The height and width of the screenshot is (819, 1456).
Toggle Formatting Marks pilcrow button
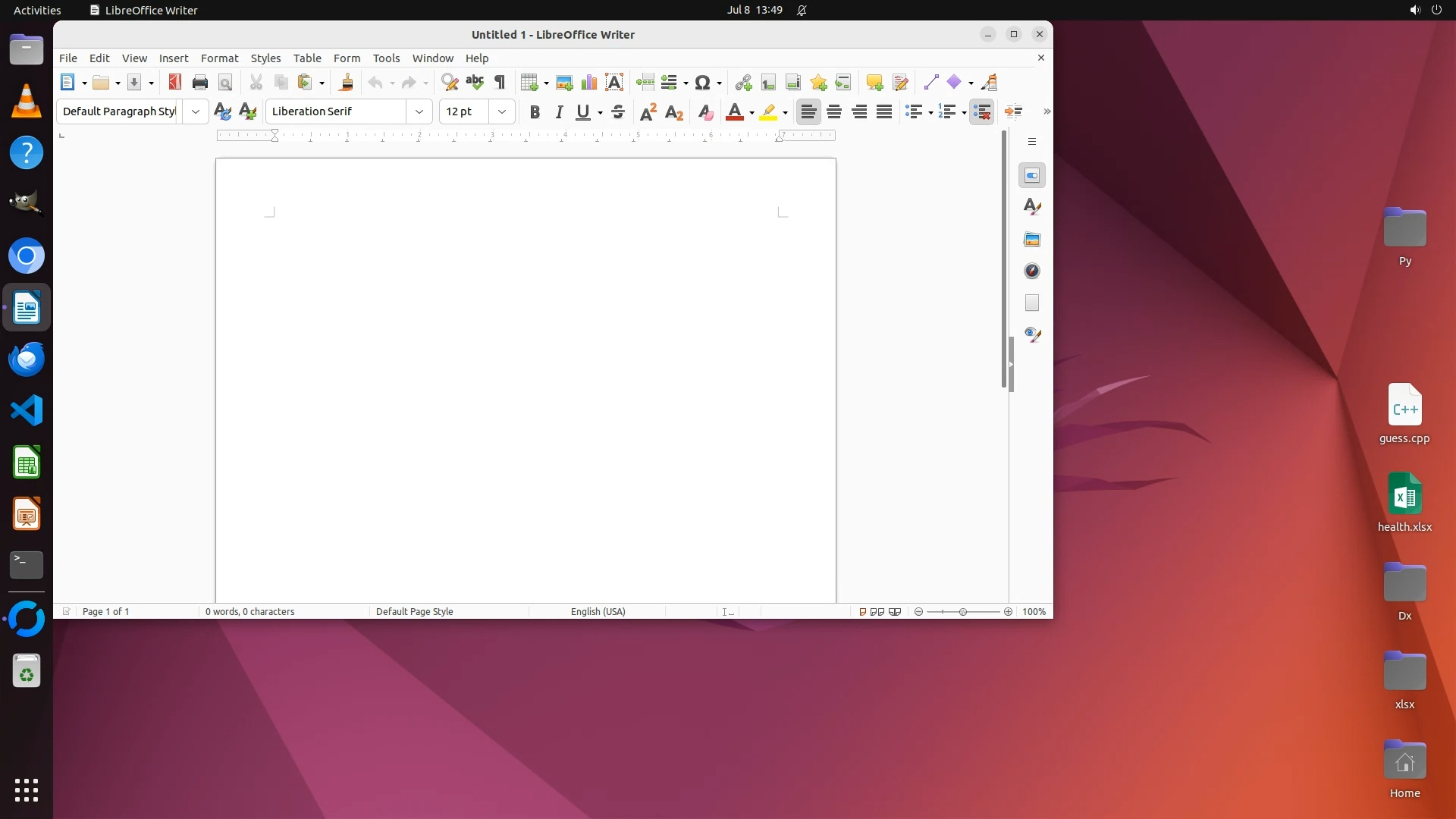pos(500,83)
